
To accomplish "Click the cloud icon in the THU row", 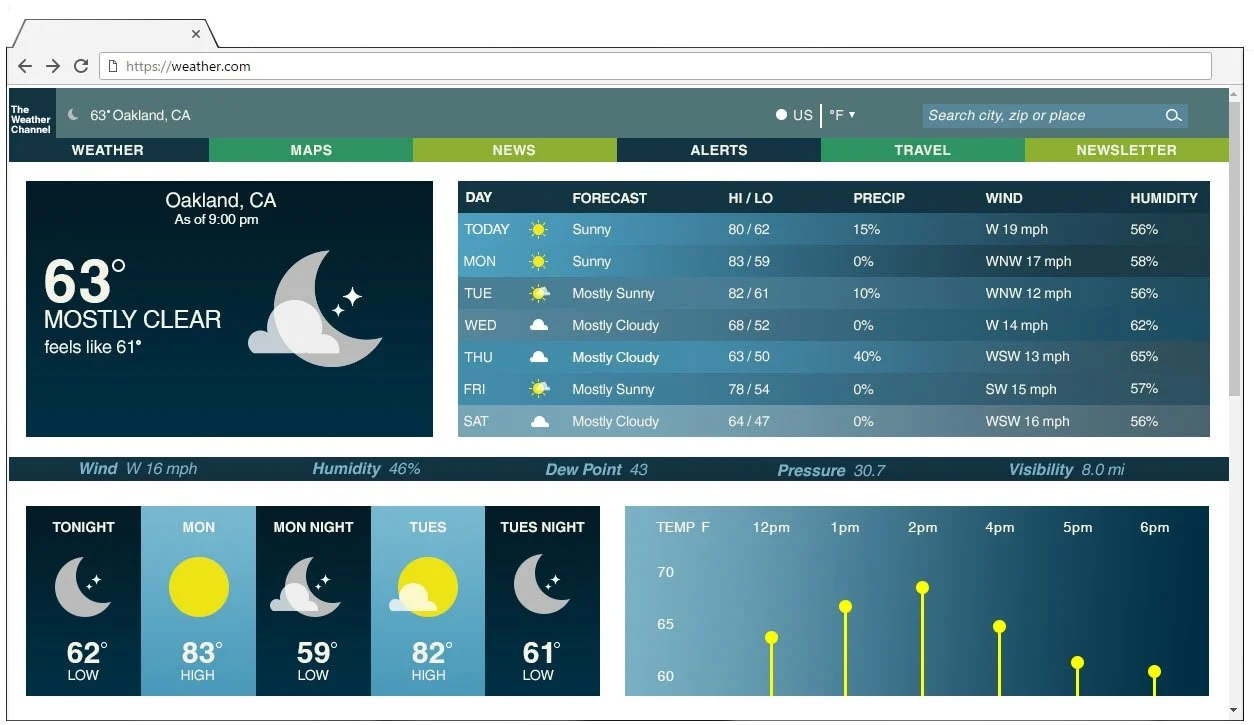I will (539, 357).
